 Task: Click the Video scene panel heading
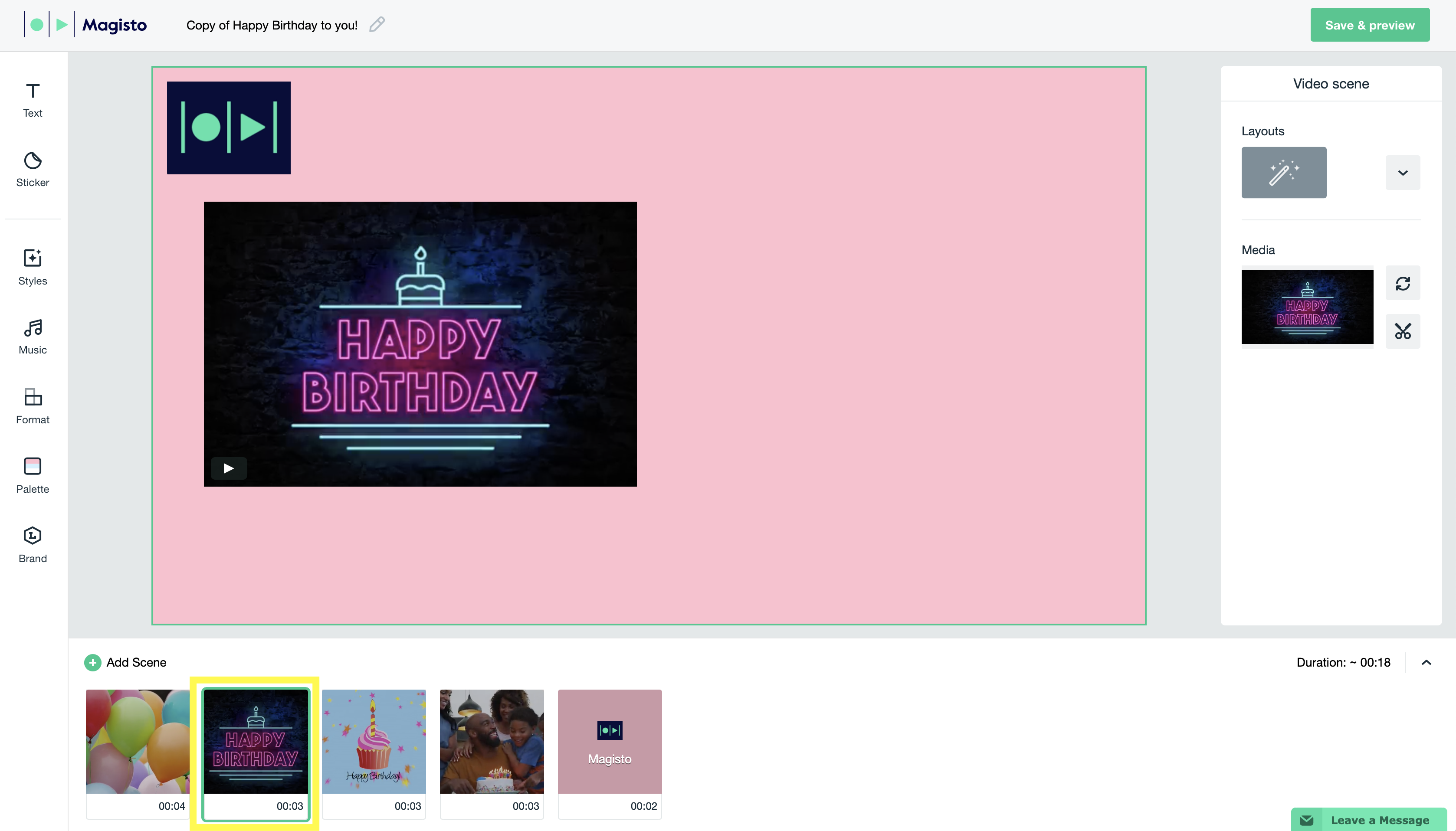[x=1331, y=84]
